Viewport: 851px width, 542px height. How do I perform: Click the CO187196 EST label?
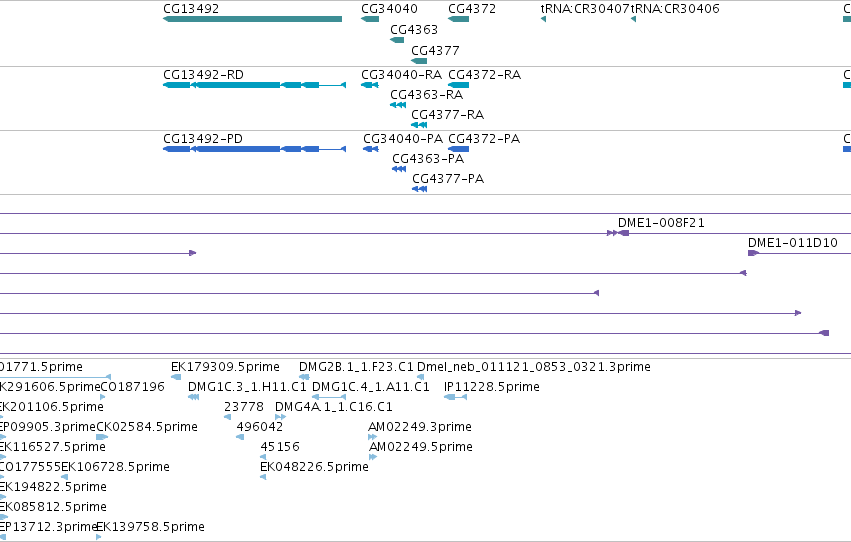[132, 387]
